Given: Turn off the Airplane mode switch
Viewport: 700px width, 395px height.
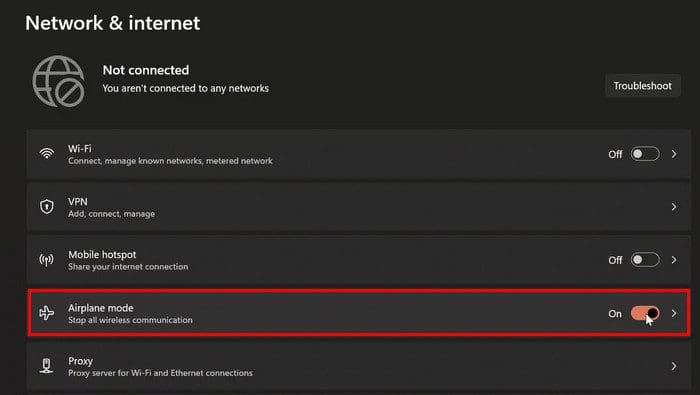Looking at the screenshot, I should (645, 313).
